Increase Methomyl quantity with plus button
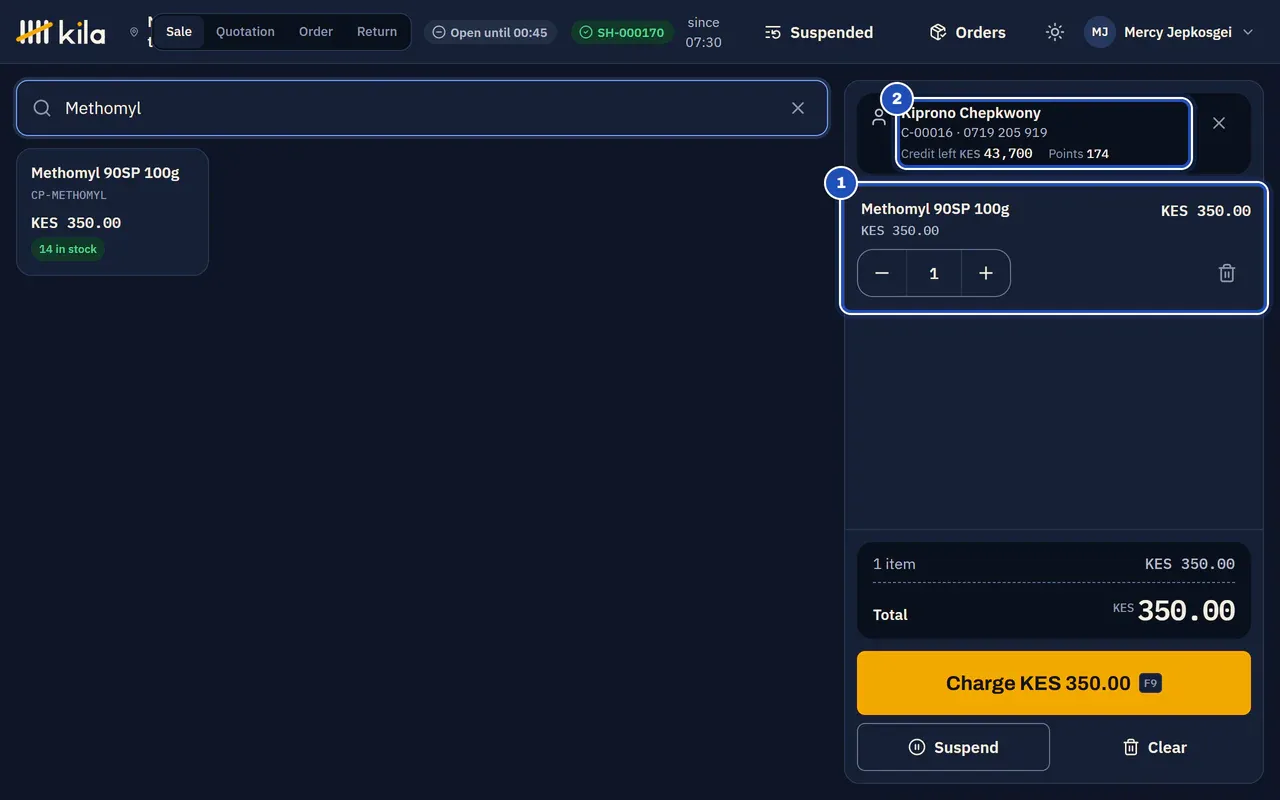The image size is (1280, 800). point(986,273)
